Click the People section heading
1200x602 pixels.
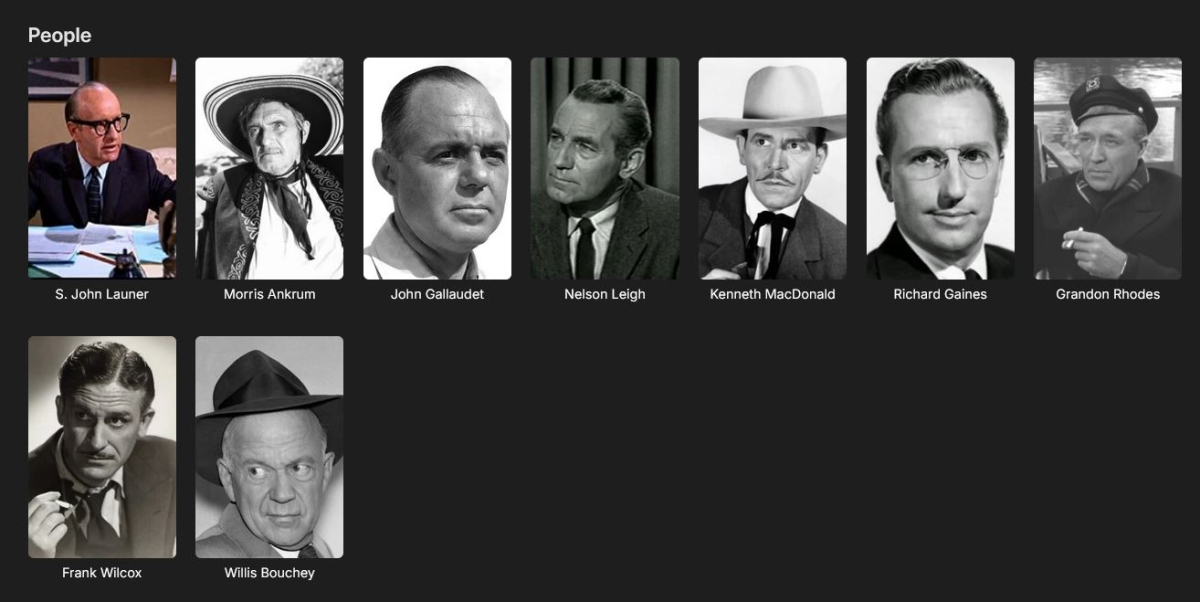[x=59, y=35]
